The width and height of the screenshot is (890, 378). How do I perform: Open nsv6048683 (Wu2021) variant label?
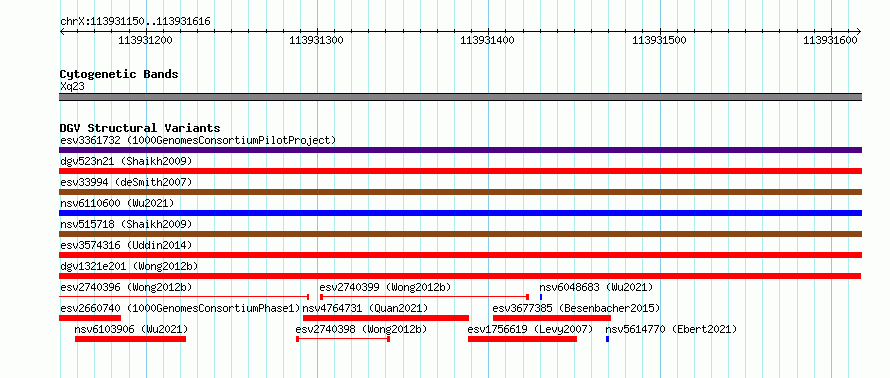597,287
